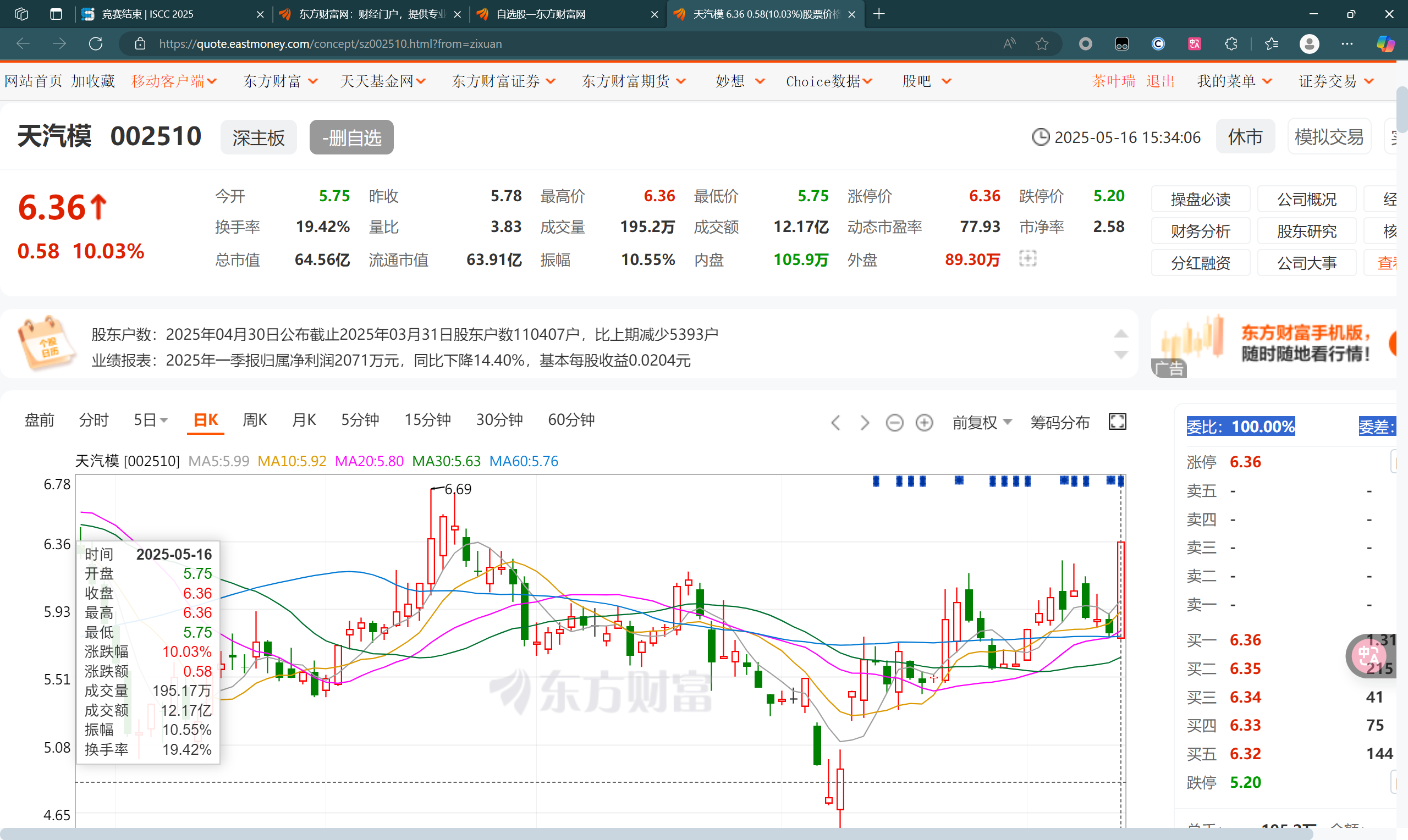
Task: Click the vertical page scrollbar
Action: click(1402, 109)
